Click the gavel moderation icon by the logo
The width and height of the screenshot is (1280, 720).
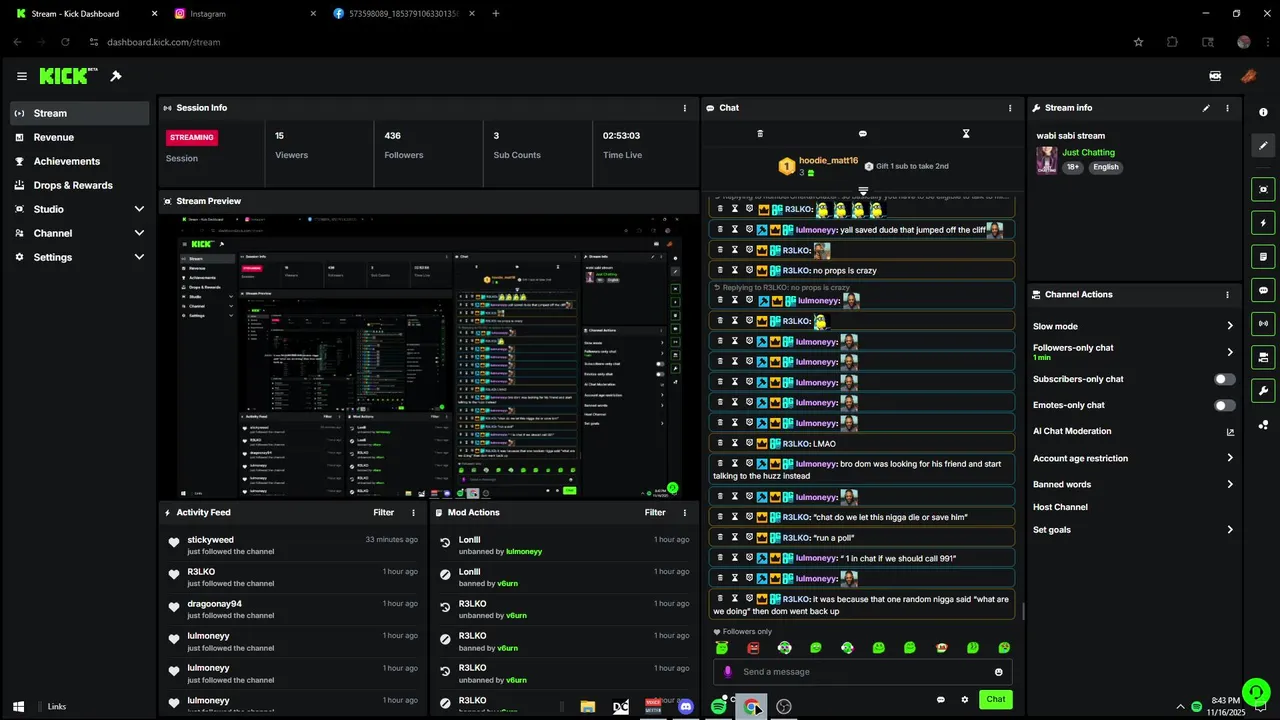(116, 76)
